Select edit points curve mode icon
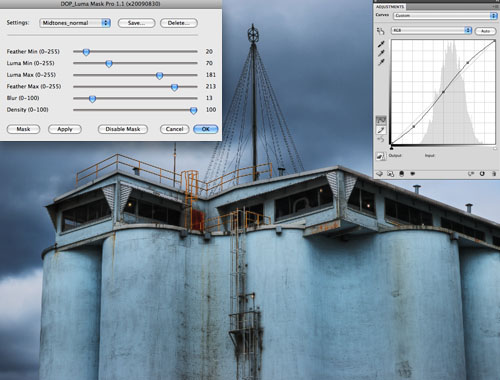 pyautogui.click(x=381, y=120)
